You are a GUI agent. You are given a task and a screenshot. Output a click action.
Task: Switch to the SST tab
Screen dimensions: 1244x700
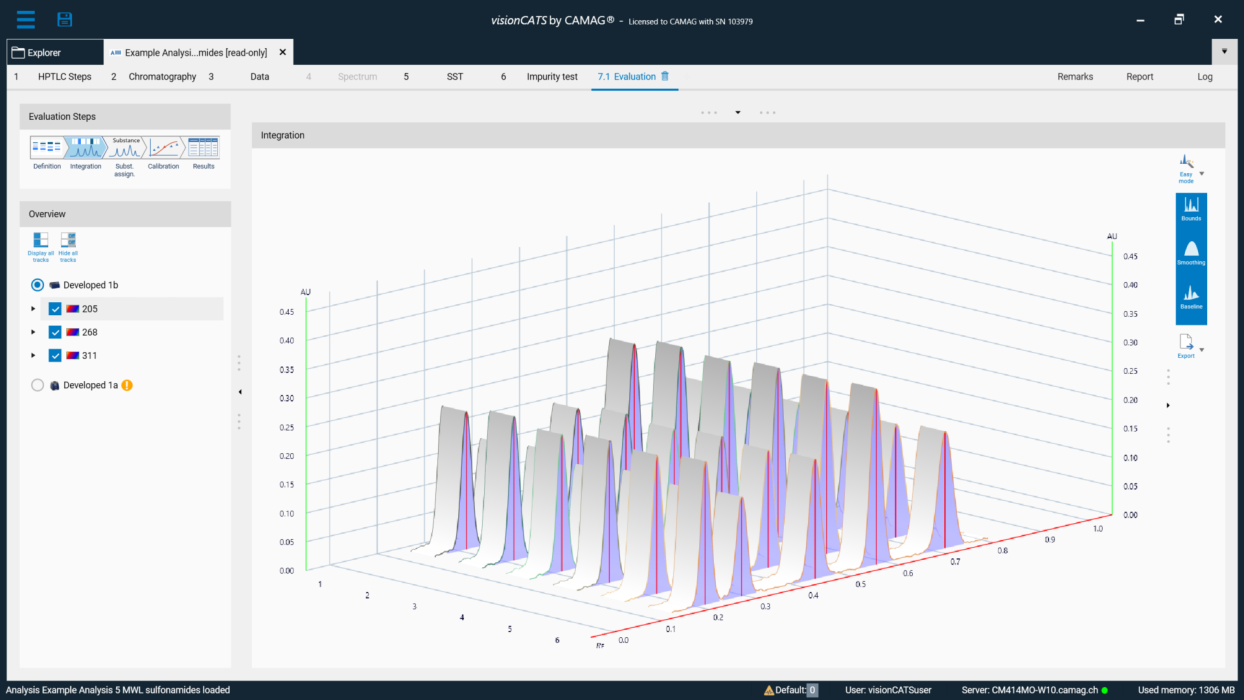pyautogui.click(x=454, y=76)
